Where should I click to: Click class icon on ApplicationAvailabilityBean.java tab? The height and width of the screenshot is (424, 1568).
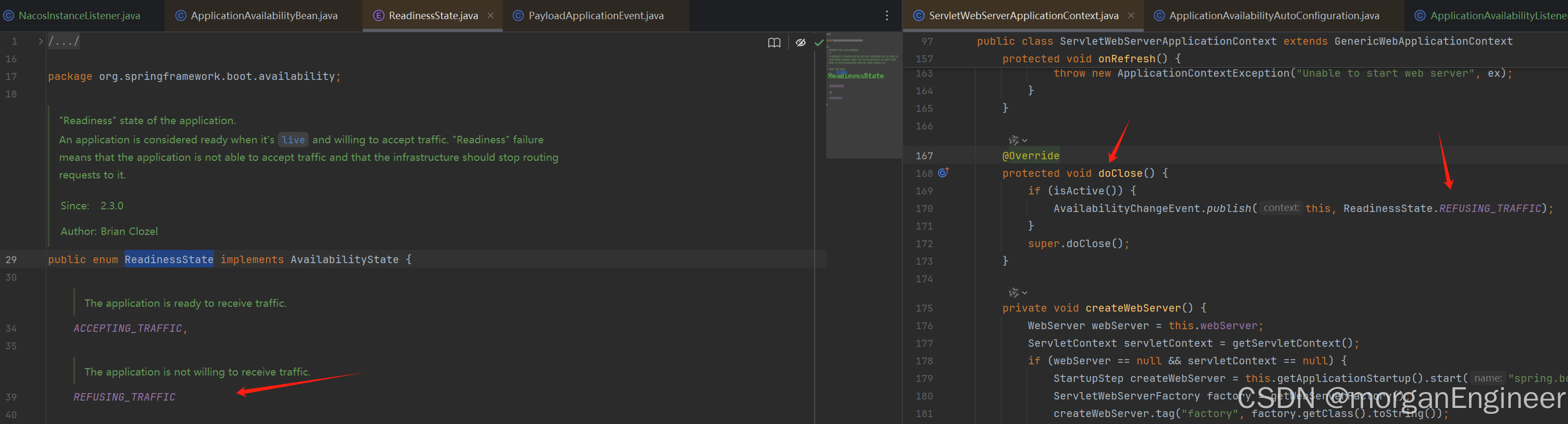click(181, 16)
